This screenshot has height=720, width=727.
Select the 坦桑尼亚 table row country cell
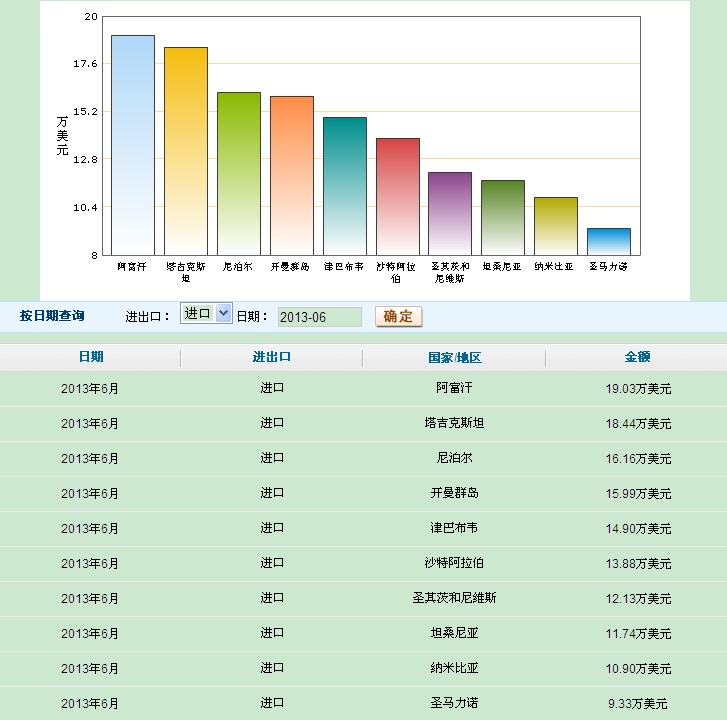point(454,633)
